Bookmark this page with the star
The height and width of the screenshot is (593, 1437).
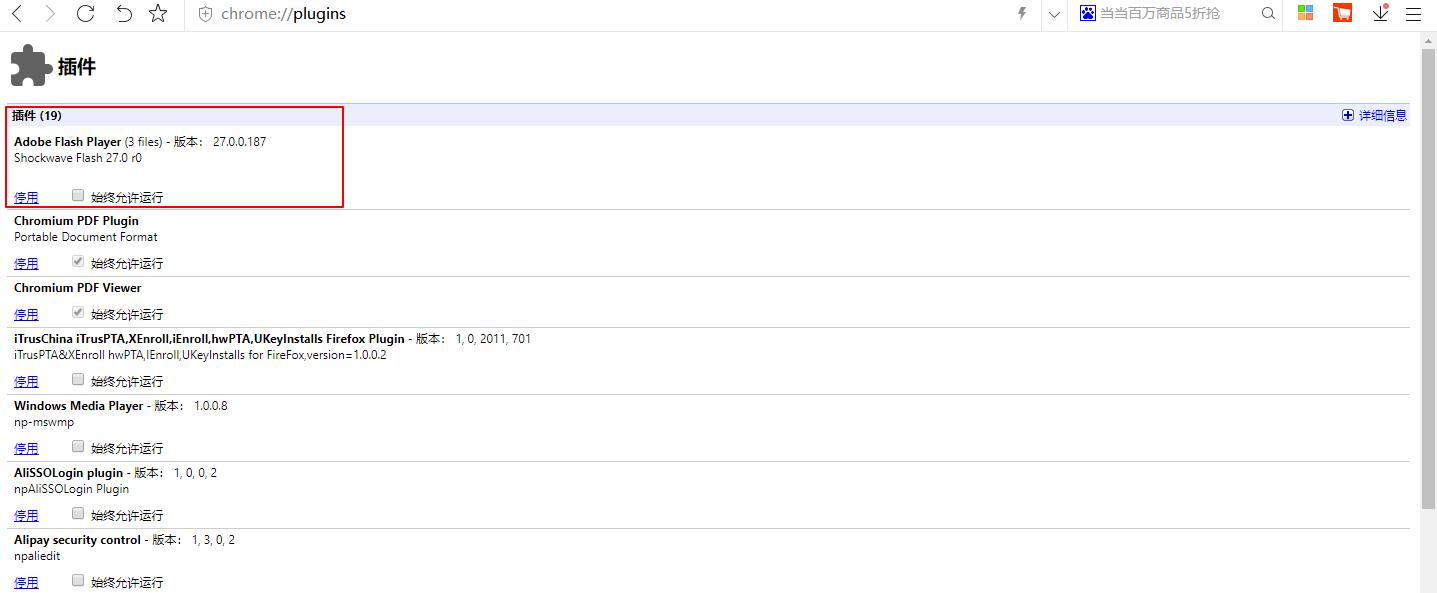coord(158,14)
